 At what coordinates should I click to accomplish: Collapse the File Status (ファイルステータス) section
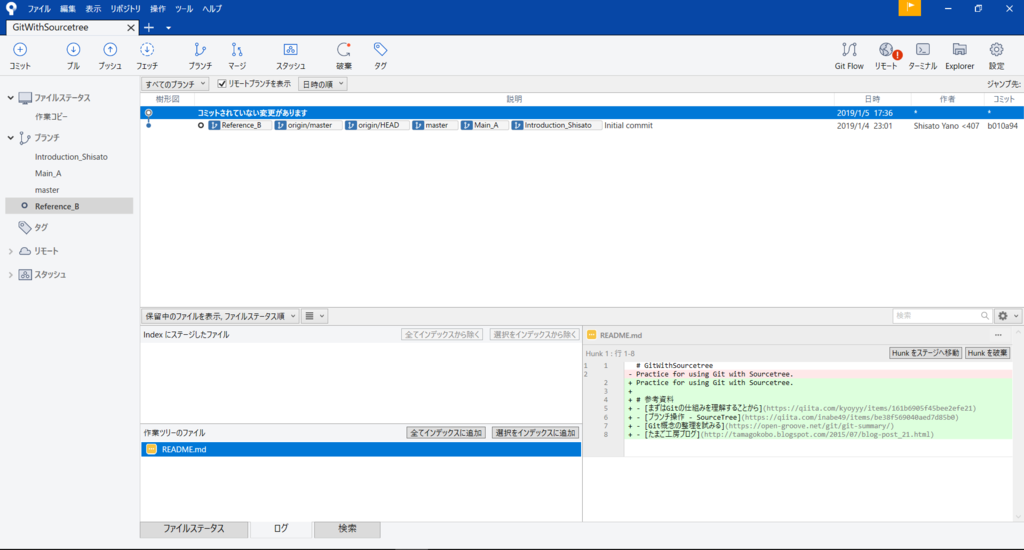click(10, 98)
